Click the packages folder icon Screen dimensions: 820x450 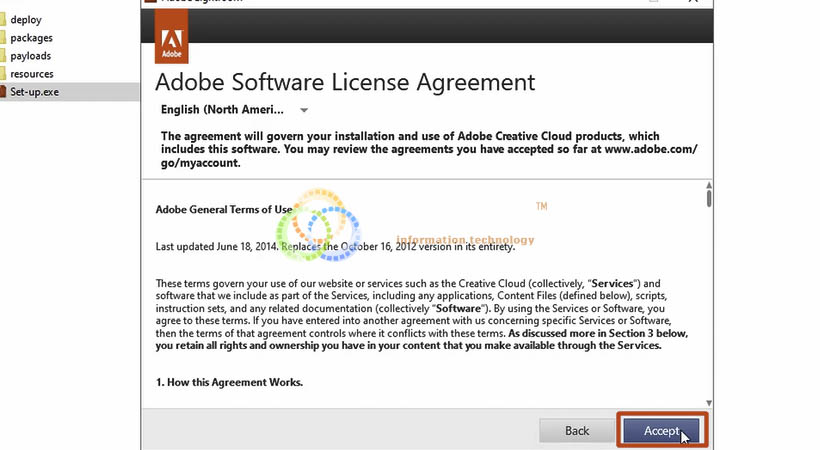coord(3,38)
